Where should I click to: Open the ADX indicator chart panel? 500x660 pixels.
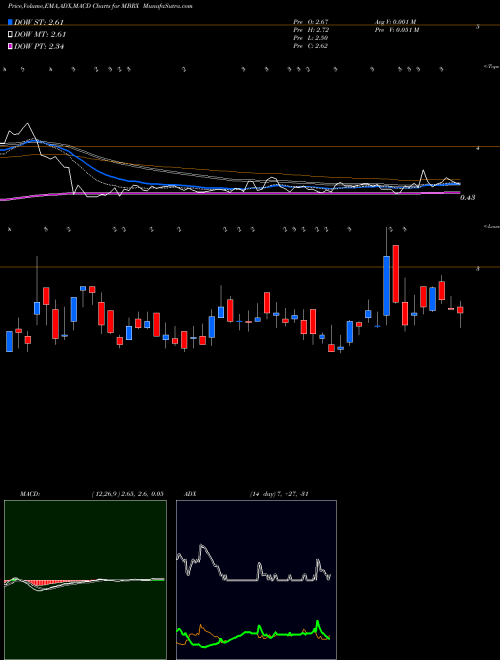pyautogui.click(x=256, y=580)
